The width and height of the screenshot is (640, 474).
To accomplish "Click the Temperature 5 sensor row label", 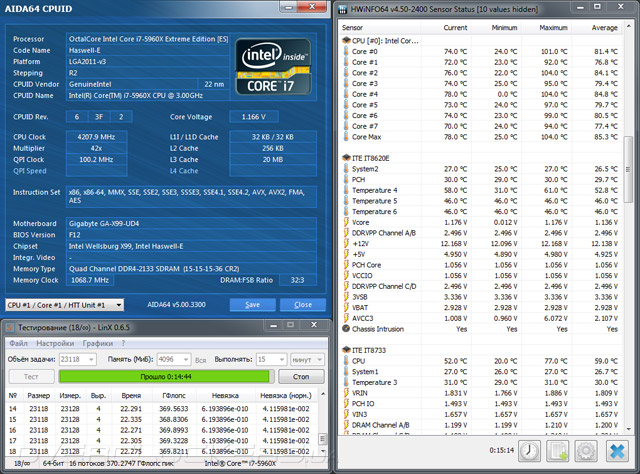I will pyautogui.click(x=374, y=201).
